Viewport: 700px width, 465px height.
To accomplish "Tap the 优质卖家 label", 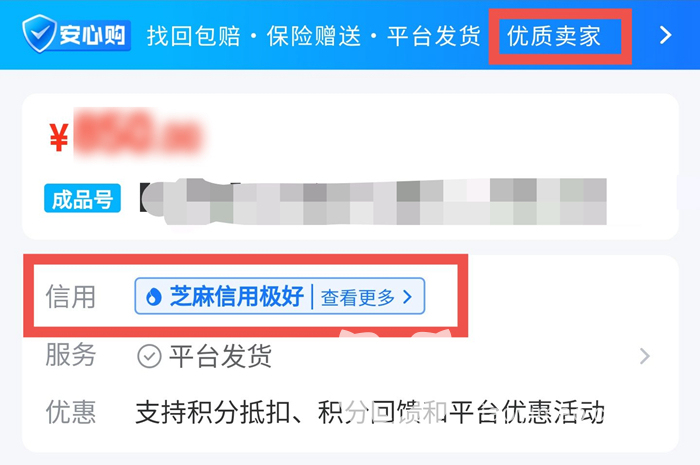I will pyautogui.click(x=554, y=36).
